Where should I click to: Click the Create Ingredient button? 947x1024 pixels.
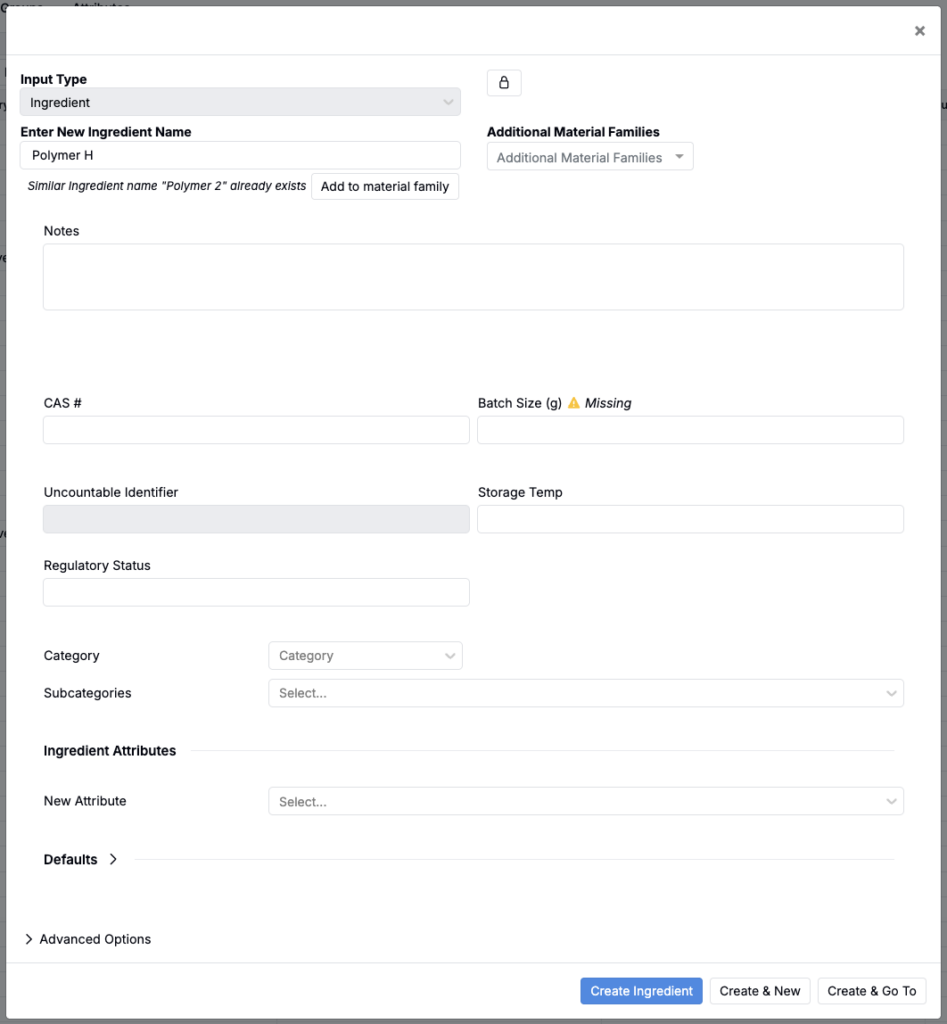tap(641, 991)
